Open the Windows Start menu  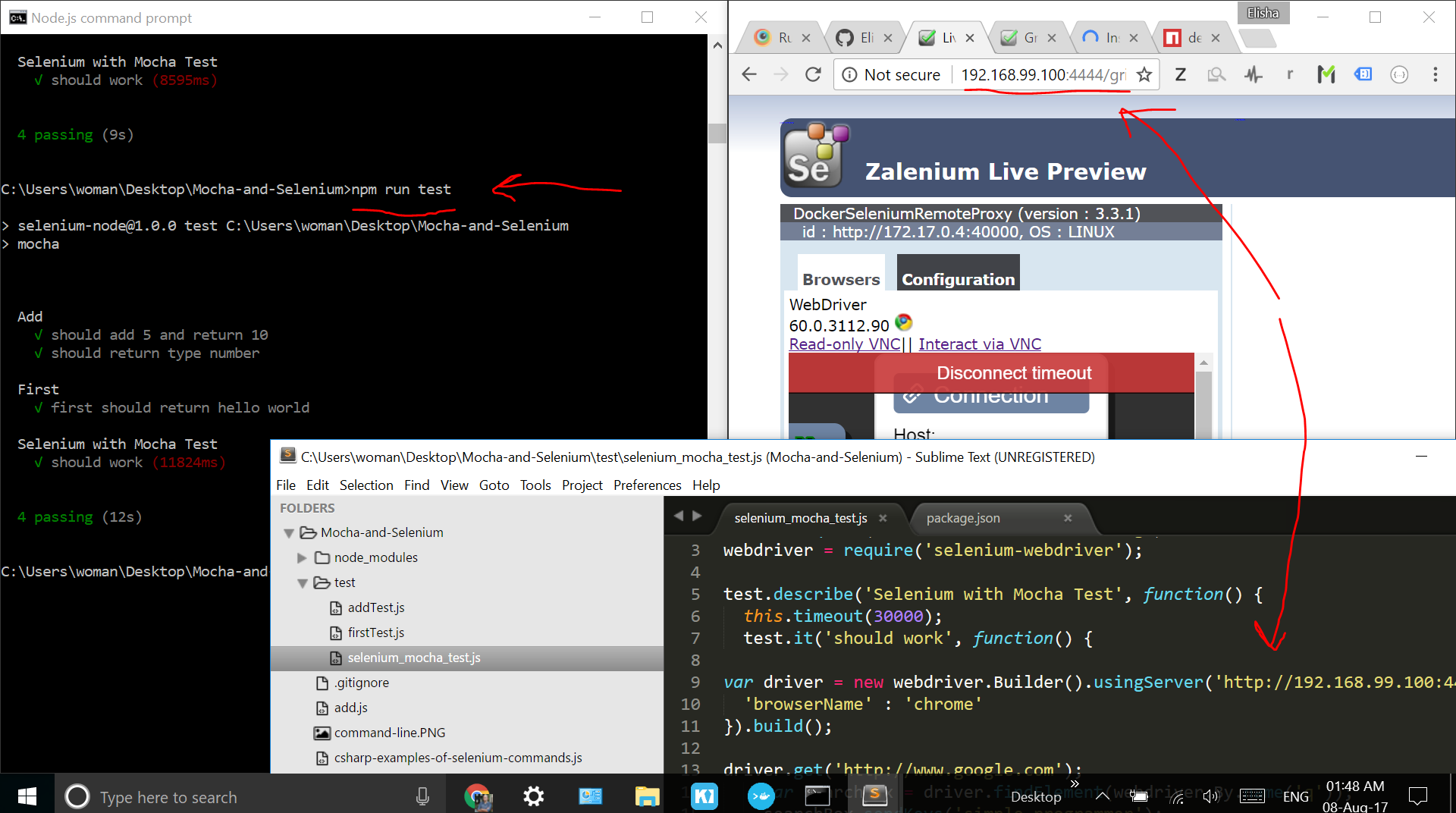point(27,796)
